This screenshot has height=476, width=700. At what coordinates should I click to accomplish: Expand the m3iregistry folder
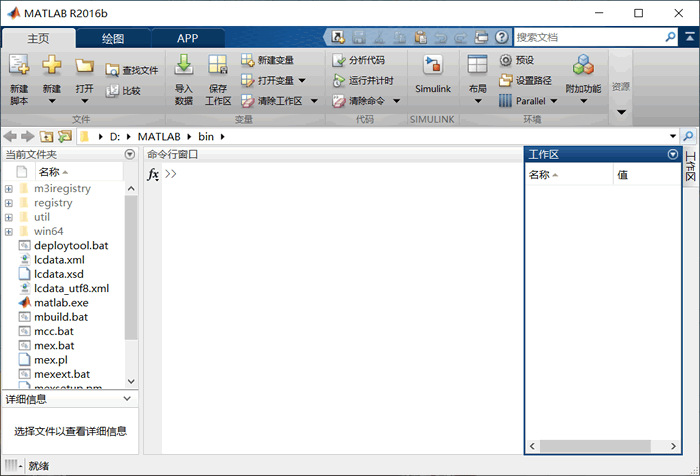(x=8, y=189)
